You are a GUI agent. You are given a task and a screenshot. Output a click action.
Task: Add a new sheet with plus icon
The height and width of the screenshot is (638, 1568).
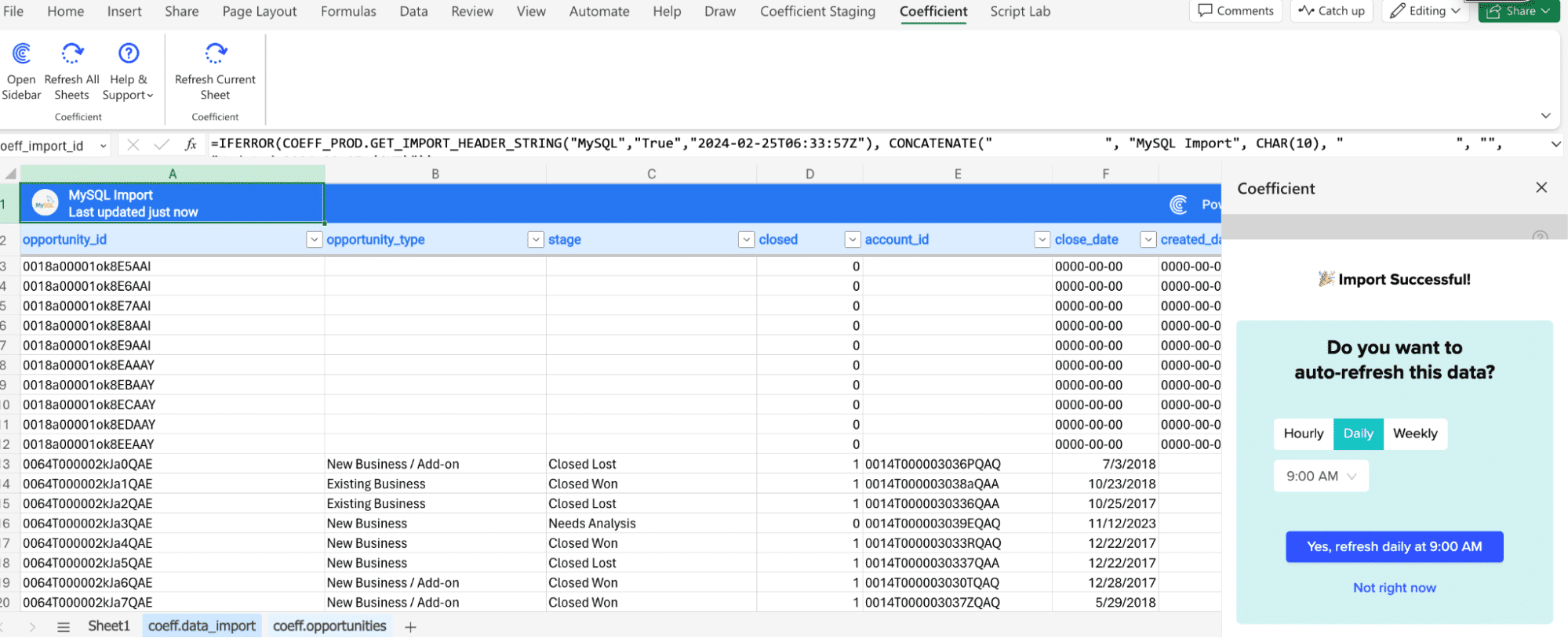(x=410, y=626)
